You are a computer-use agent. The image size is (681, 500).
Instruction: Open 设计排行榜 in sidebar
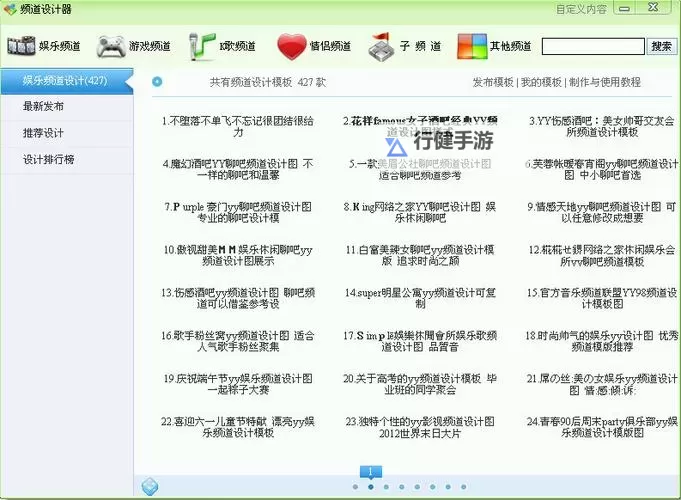[66, 160]
